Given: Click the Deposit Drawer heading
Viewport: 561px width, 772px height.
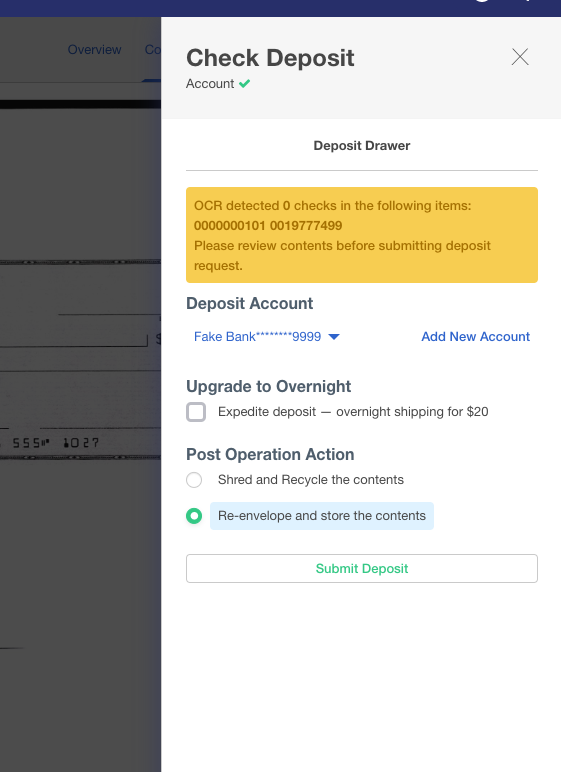Looking at the screenshot, I should point(362,146).
